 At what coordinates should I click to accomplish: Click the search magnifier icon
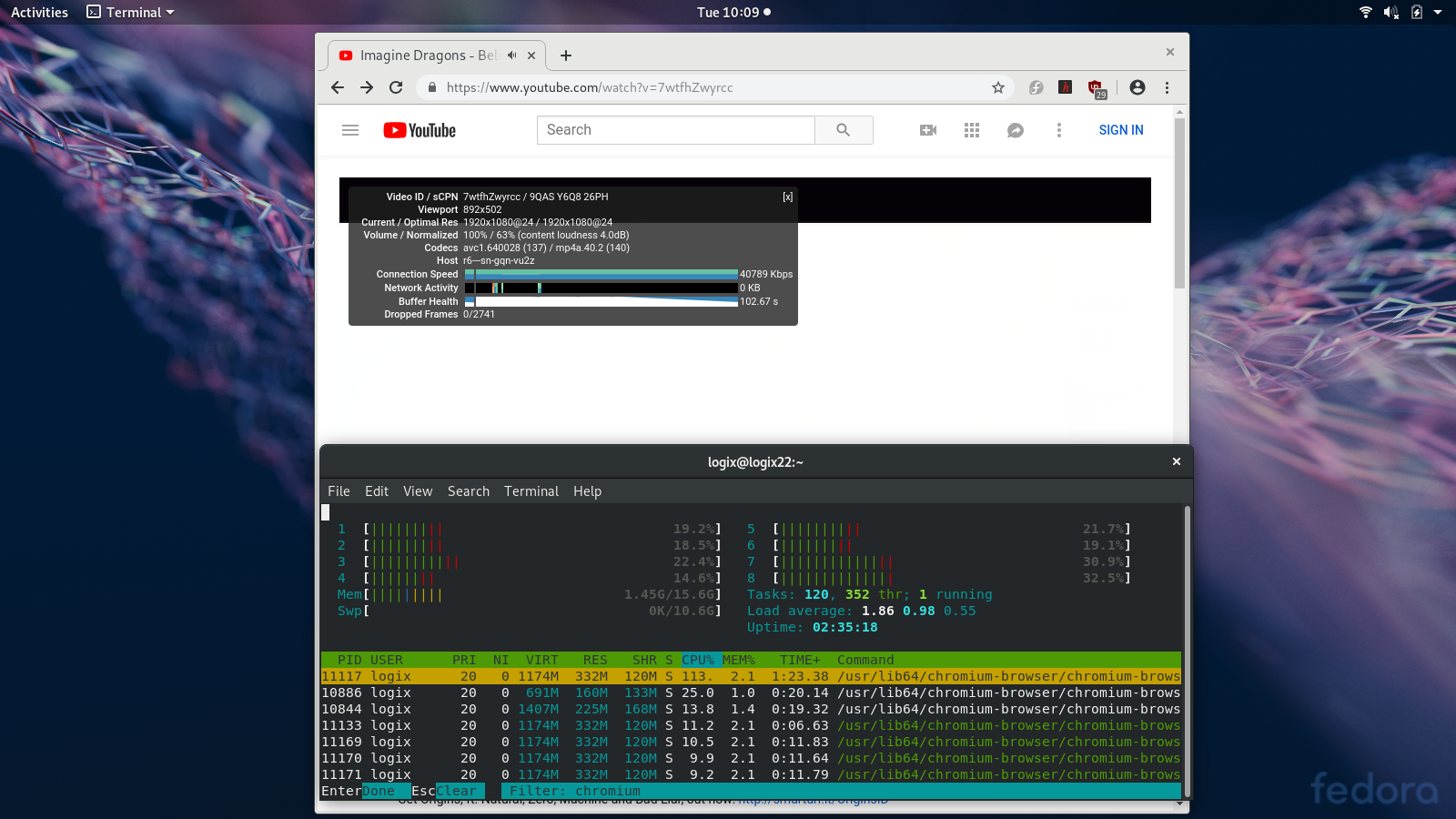[x=843, y=130]
